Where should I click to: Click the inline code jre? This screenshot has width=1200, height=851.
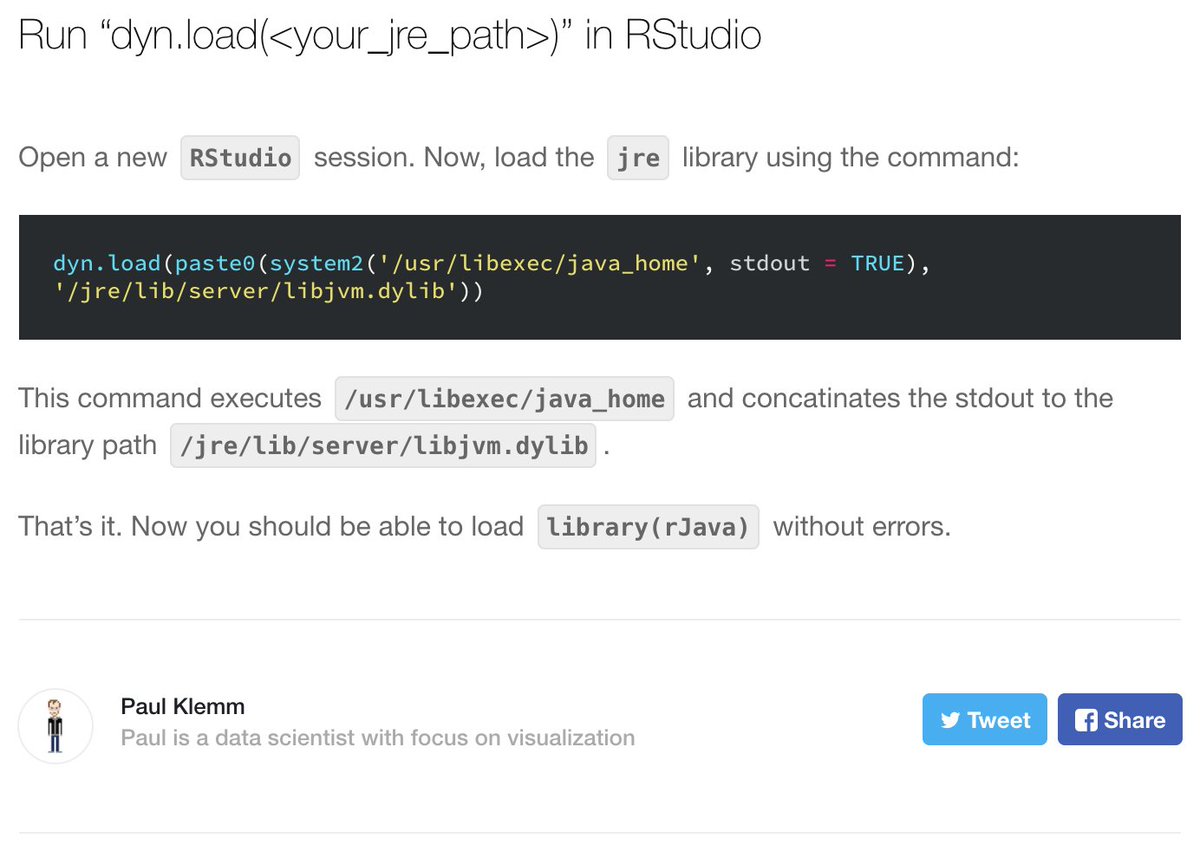pyautogui.click(x=638, y=158)
